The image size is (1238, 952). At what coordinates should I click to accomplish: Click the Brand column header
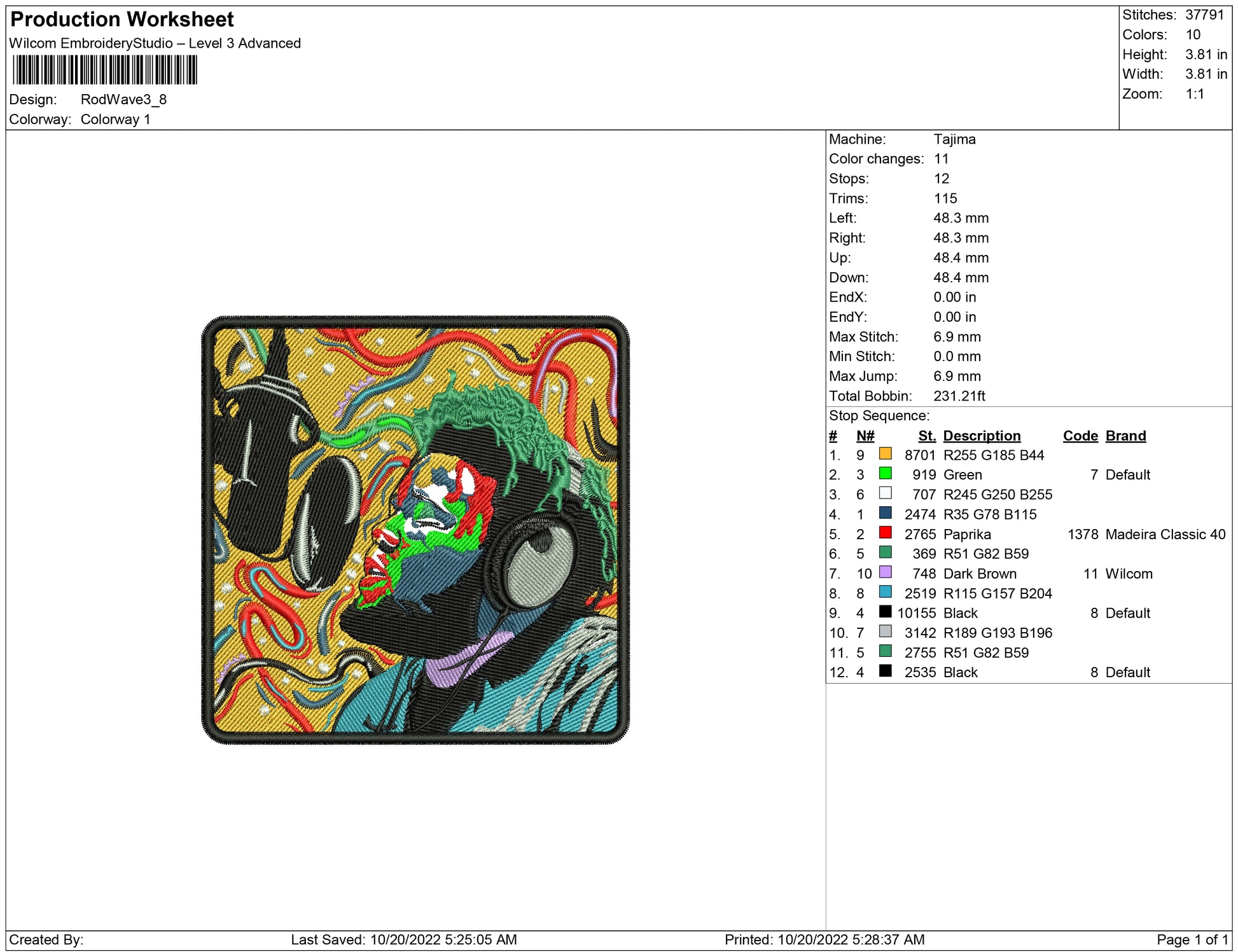(x=1125, y=436)
